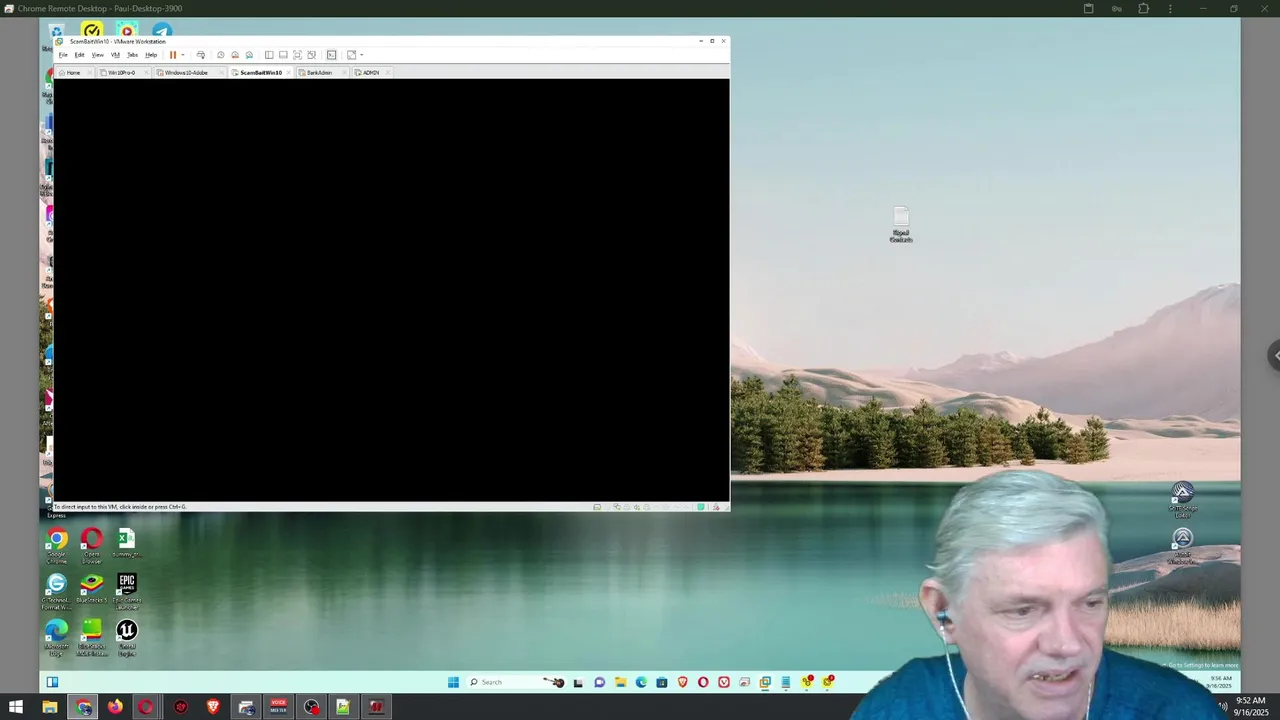Open Chrome extensions puzzle icon

(1143, 8)
